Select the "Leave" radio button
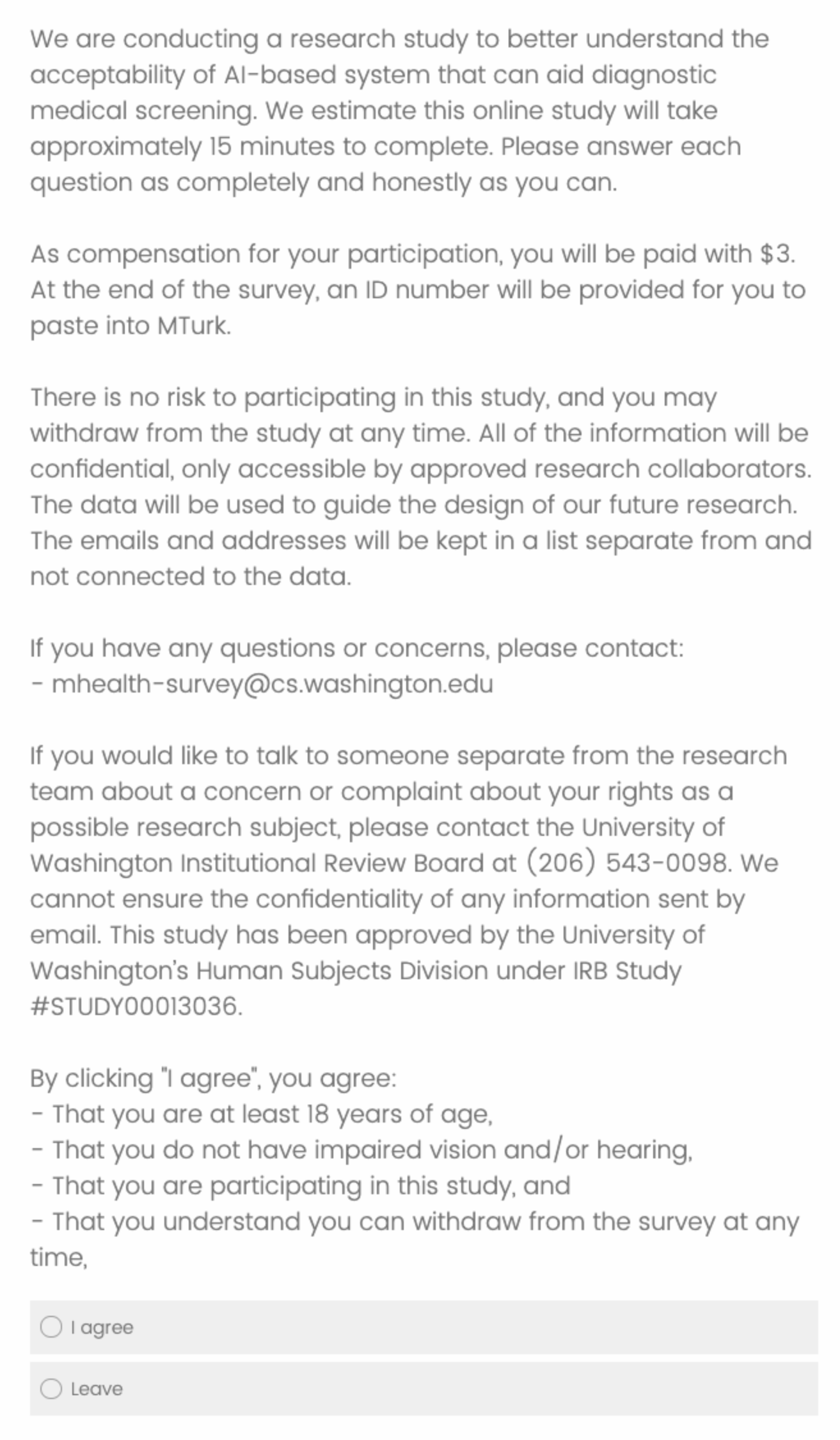The width and height of the screenshot is (840, 1440). click(x=51, y=1389)
